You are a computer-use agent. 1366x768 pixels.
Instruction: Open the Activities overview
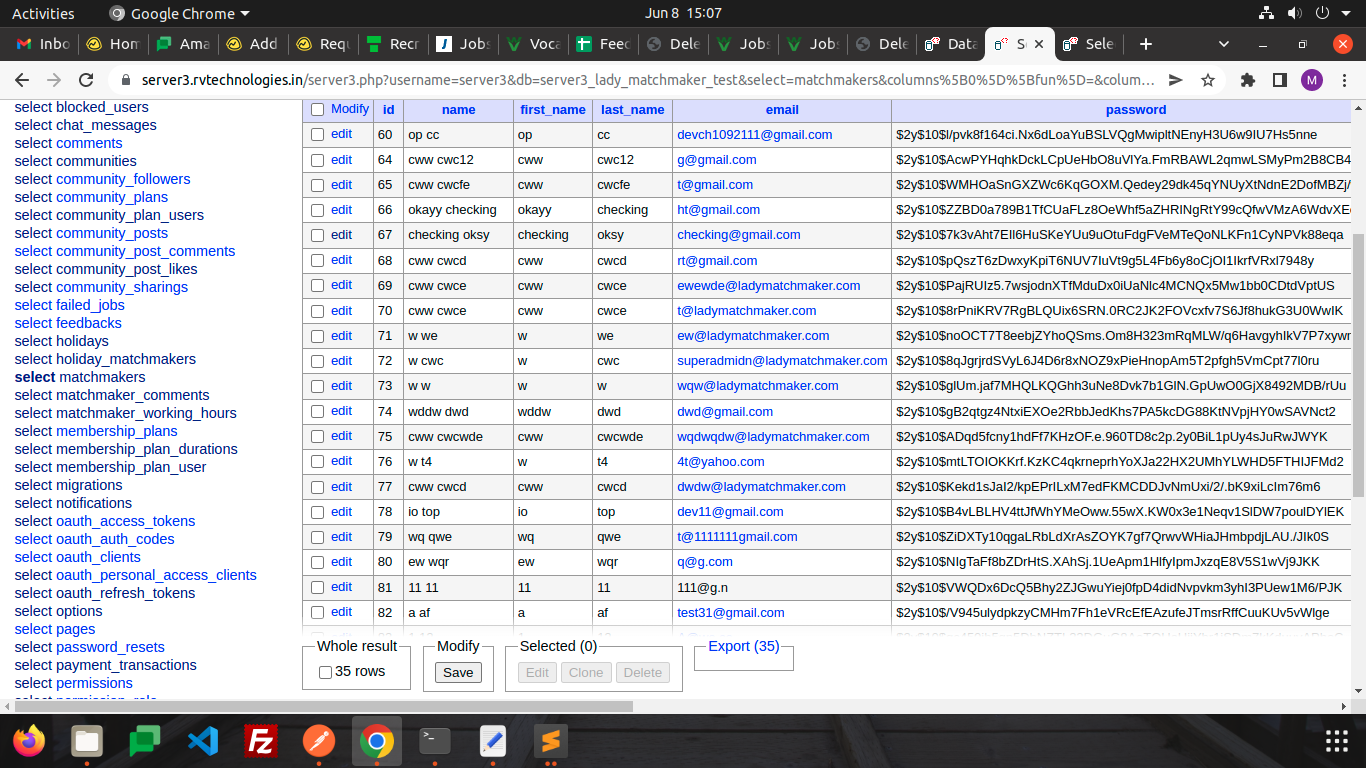[43, 14]
